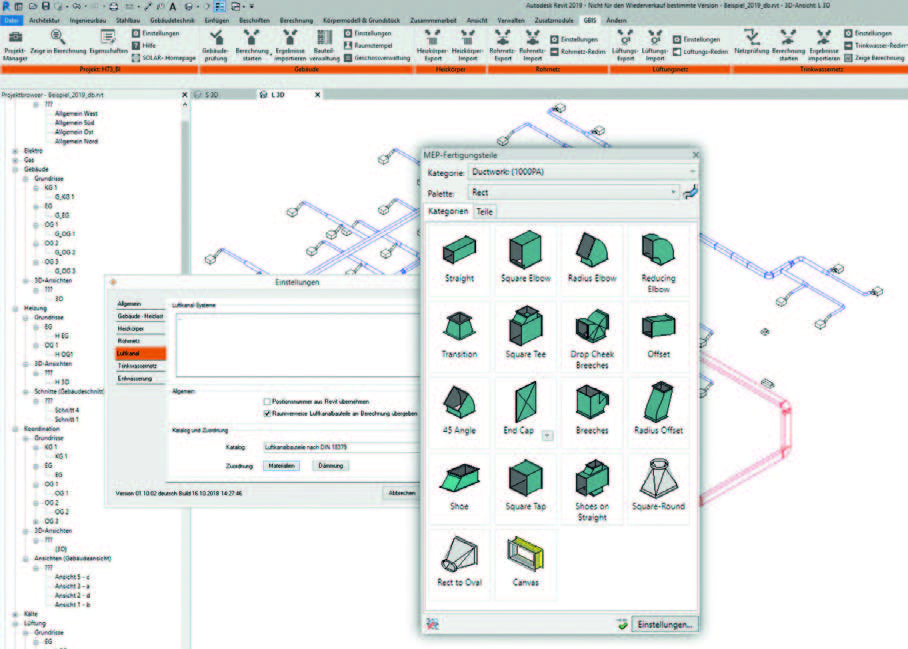908x649 pixels.
Task: Select the Reducing Elbow part
Action: click(658, 261)
